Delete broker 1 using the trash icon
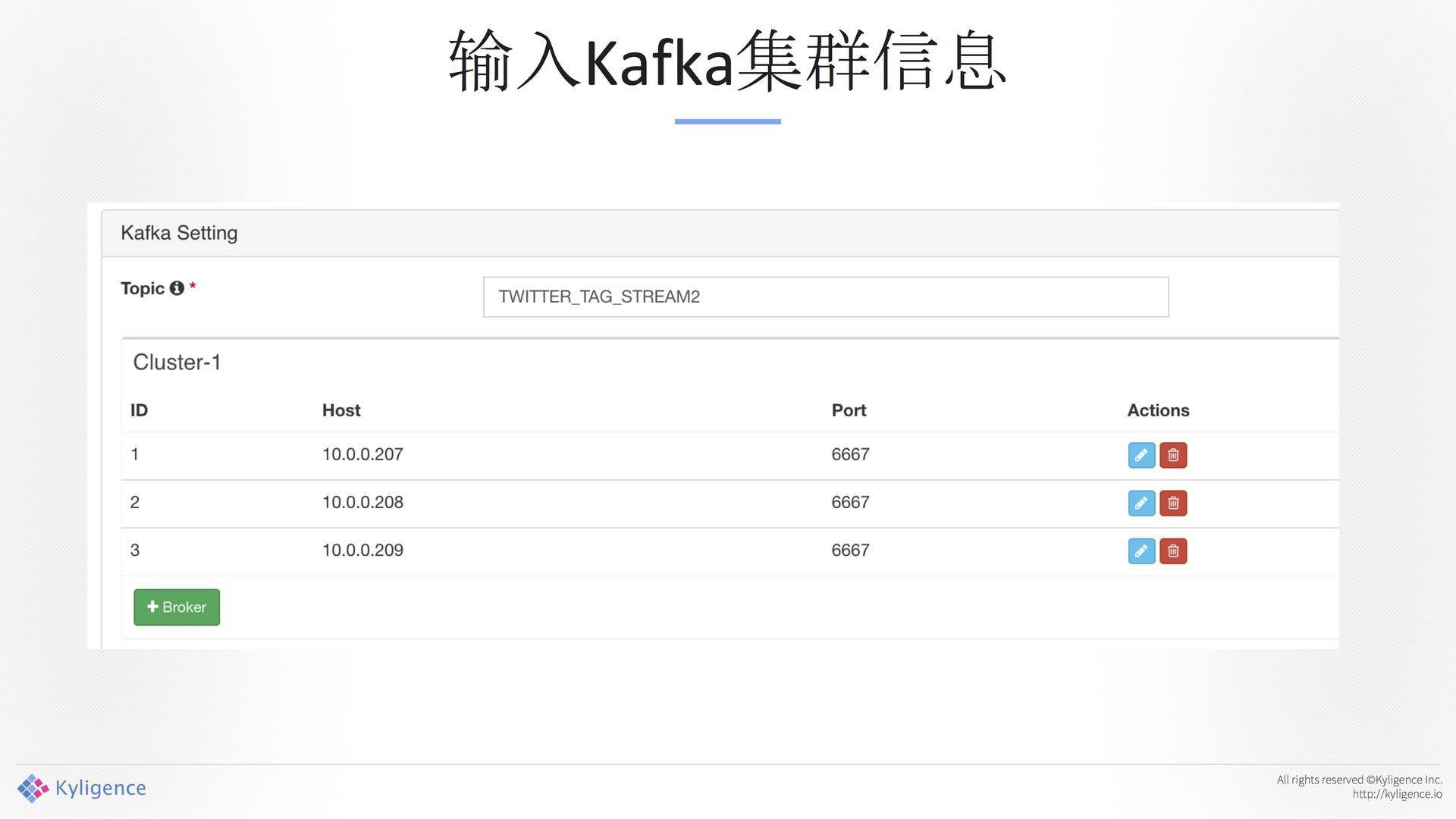The width and height of the screenshot is (1456, 819). (x=1173, y=455)
